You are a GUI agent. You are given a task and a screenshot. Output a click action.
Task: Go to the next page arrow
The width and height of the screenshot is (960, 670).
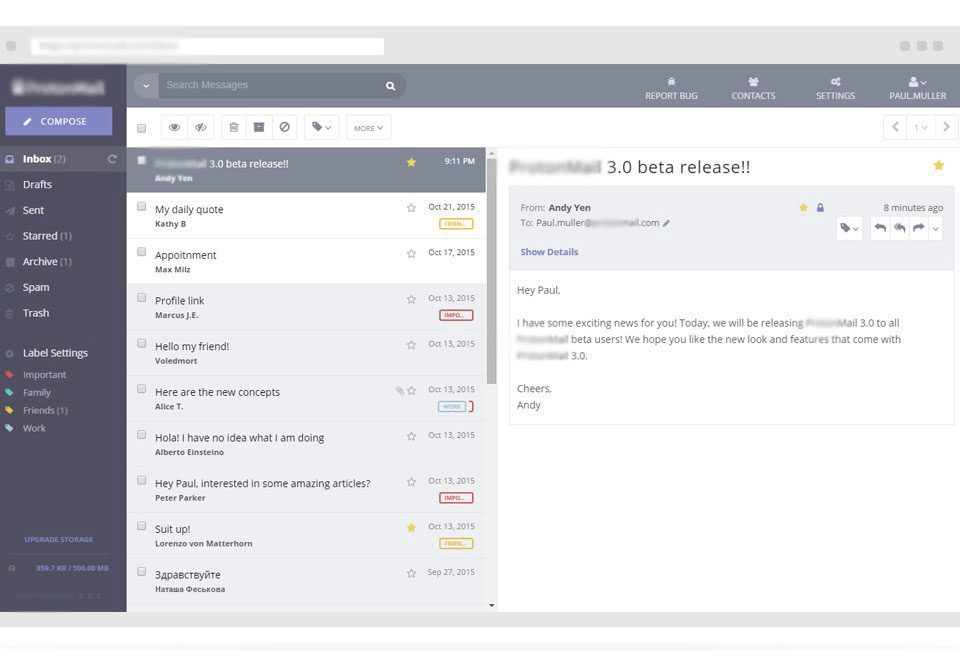(946, 127)
